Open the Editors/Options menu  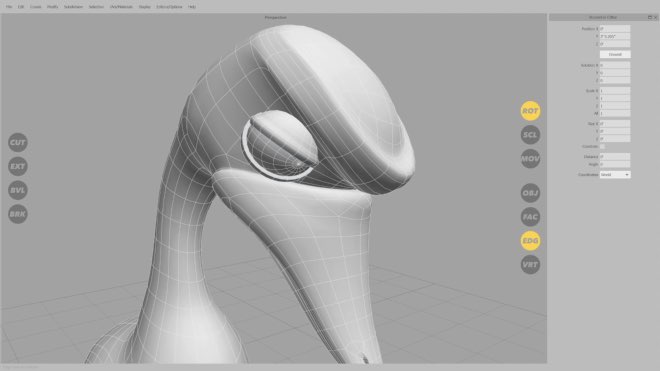tap(169, 7)
